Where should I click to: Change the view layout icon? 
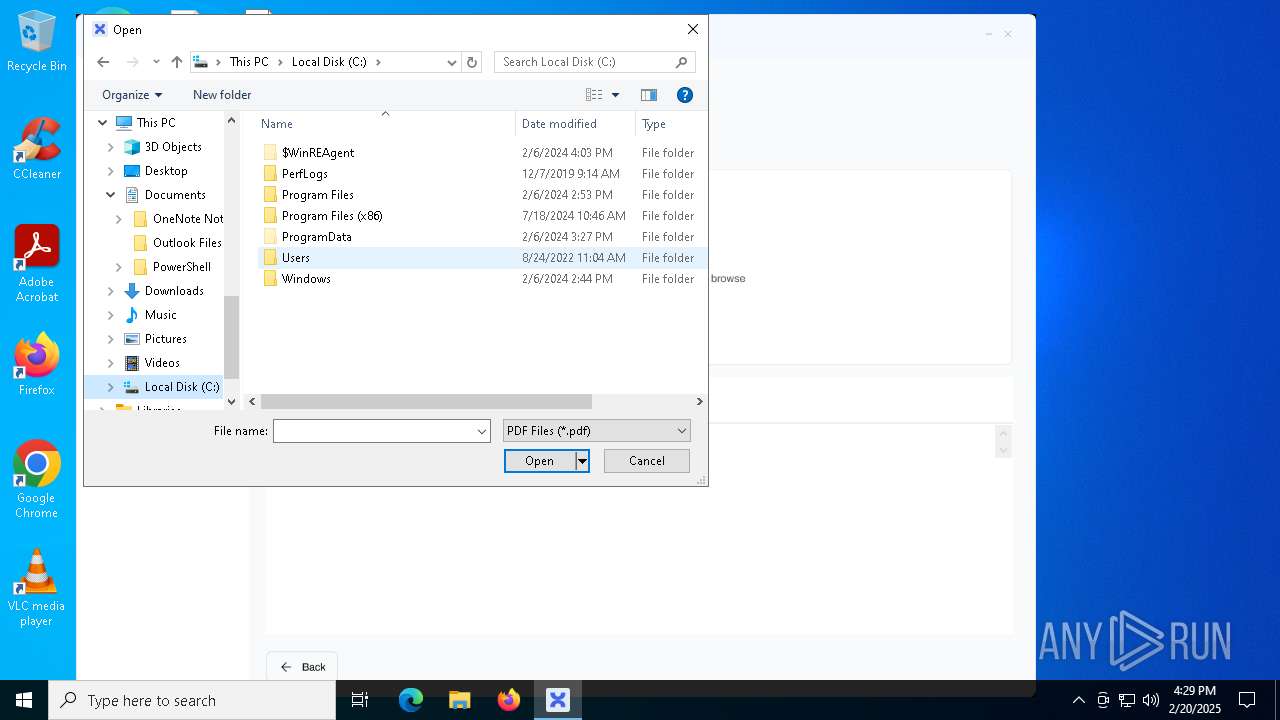pyautogui.click(x=594, y=95)
